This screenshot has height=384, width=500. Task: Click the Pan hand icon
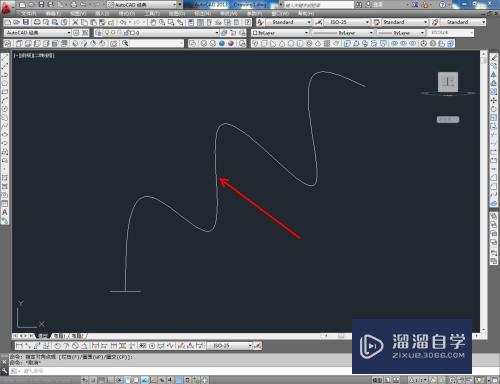(x=153, y=22)
